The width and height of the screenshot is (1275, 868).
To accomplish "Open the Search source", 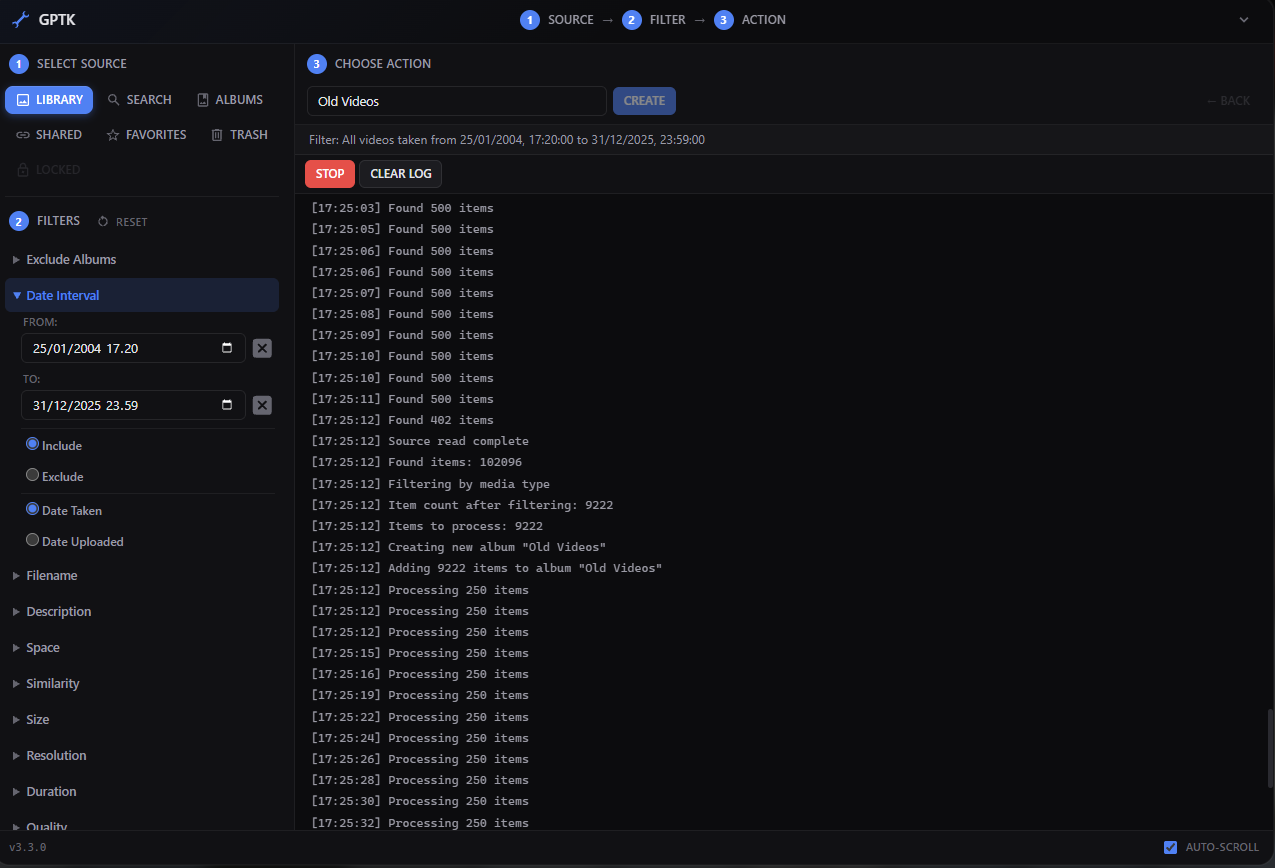I will click(140, 100).
